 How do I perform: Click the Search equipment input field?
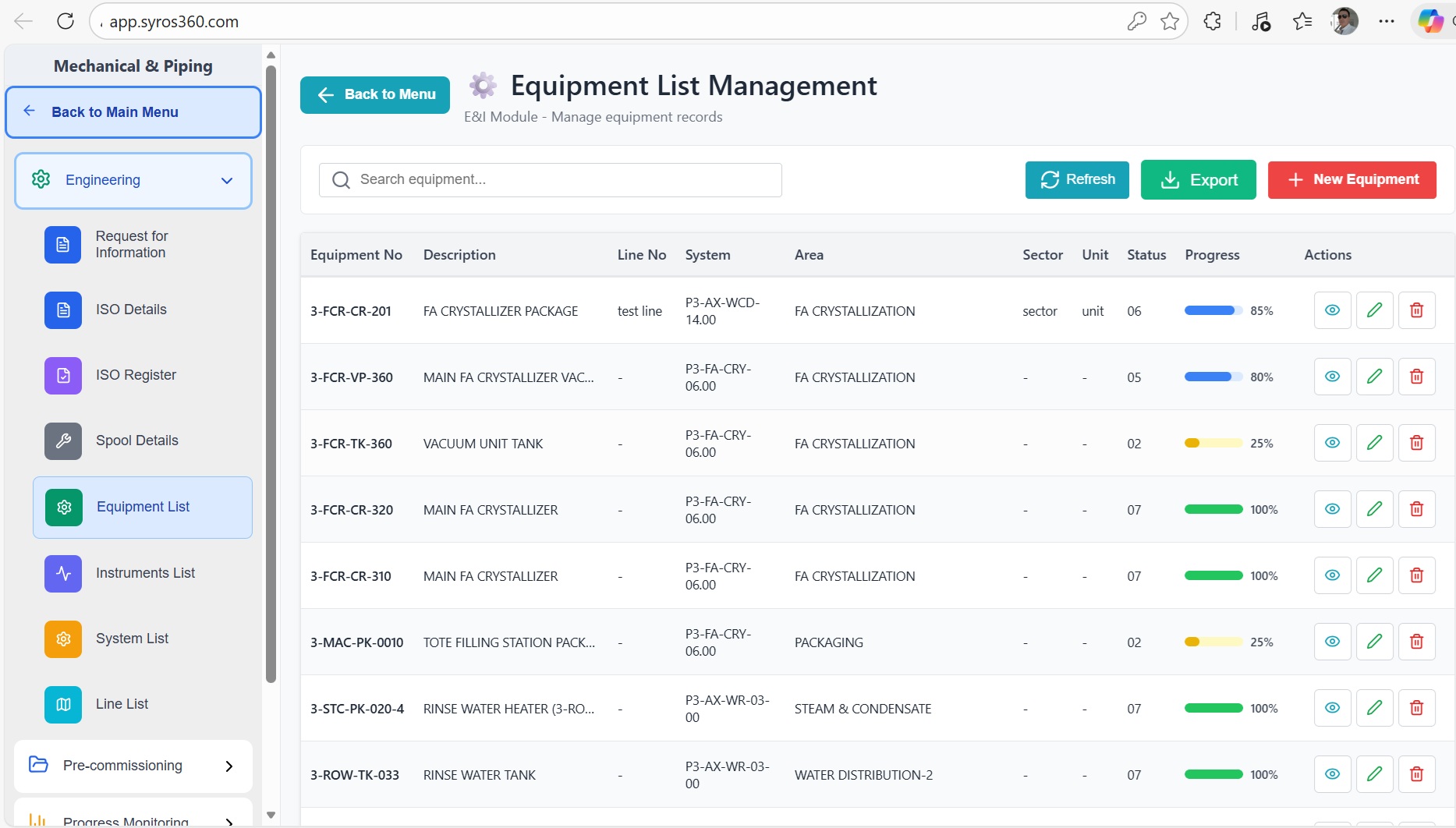551,180
